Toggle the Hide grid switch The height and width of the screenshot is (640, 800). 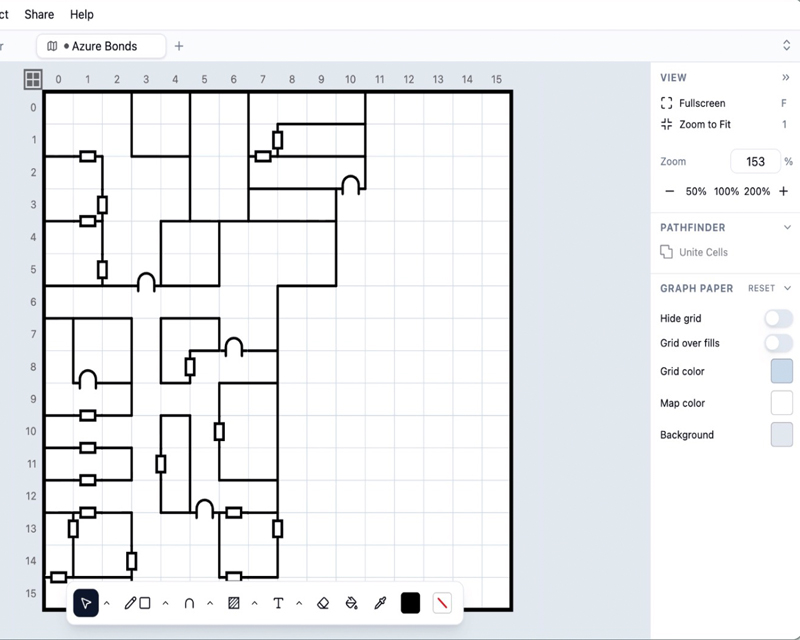(779, 318)
